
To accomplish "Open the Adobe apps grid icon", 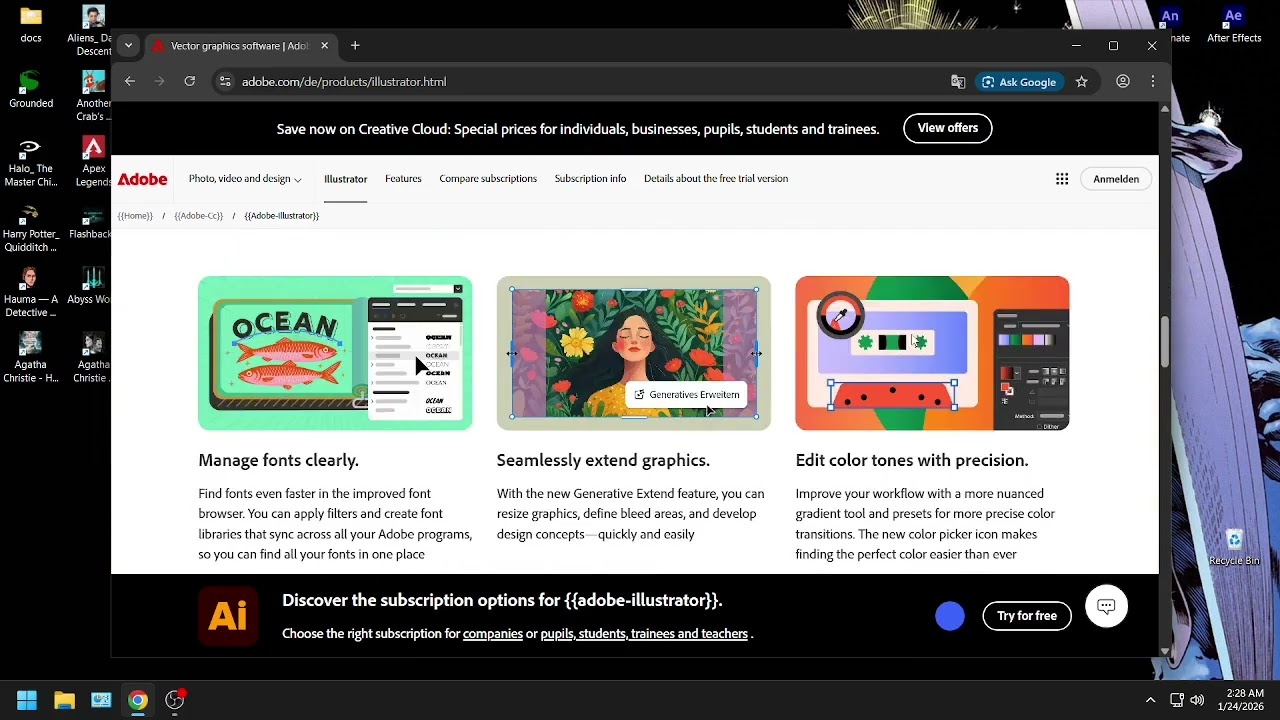I will [1062, 179].
